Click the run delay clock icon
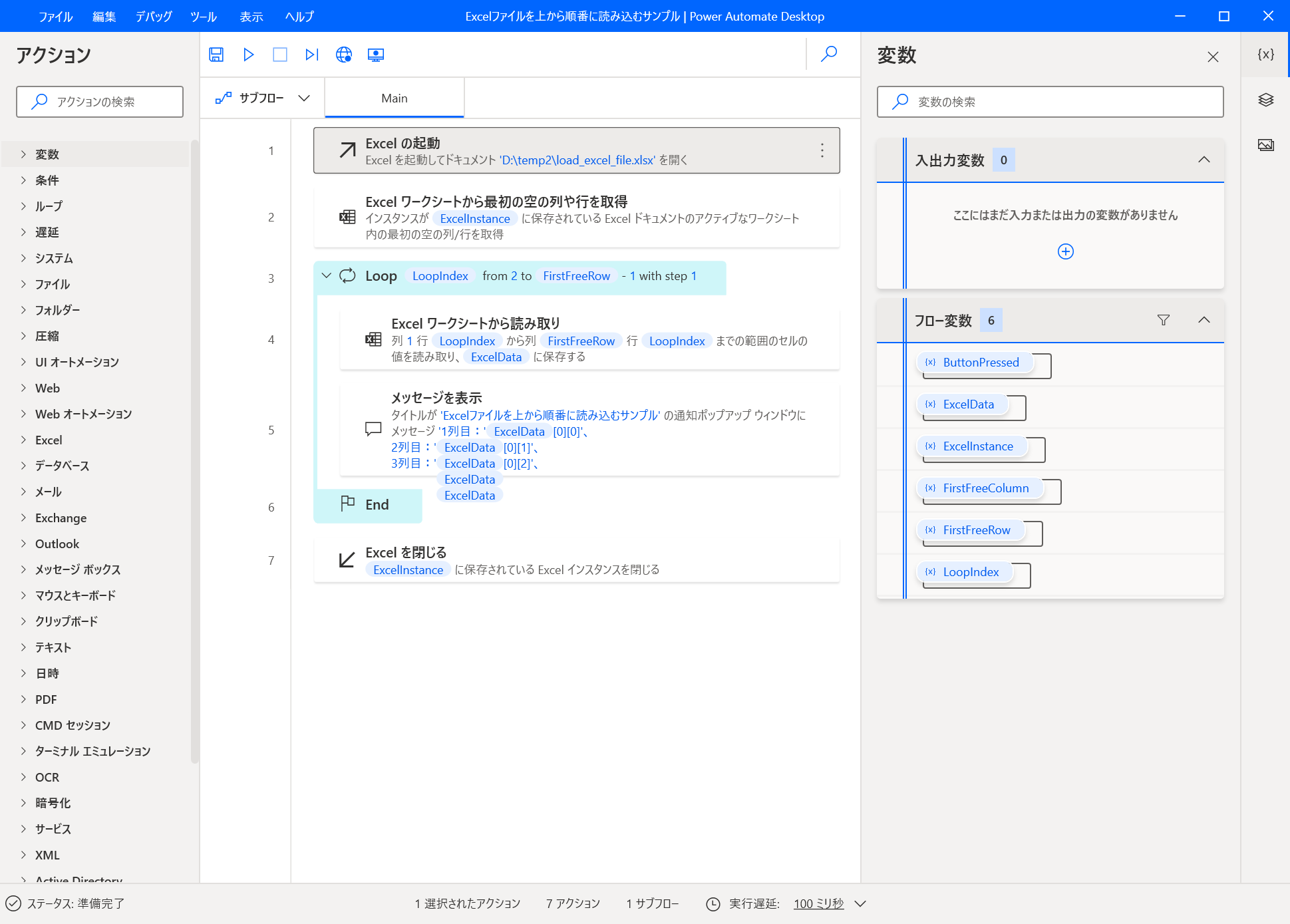This screenshot has height=924, width=1290. point(713,903)
